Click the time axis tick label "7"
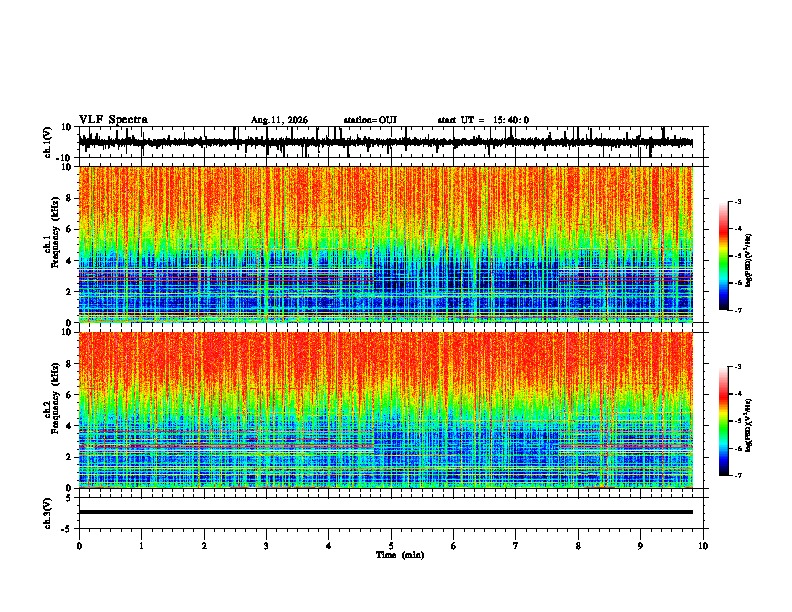 516,546
